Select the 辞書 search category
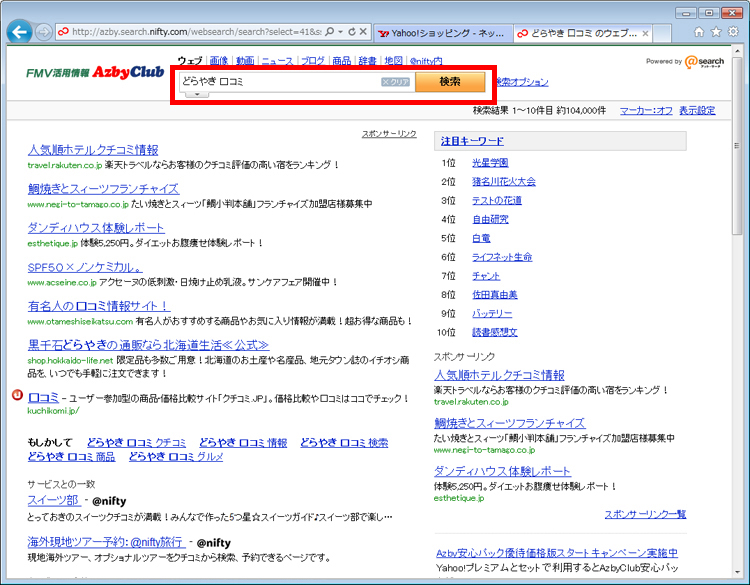The image size is (750, 585). point(367,61)
